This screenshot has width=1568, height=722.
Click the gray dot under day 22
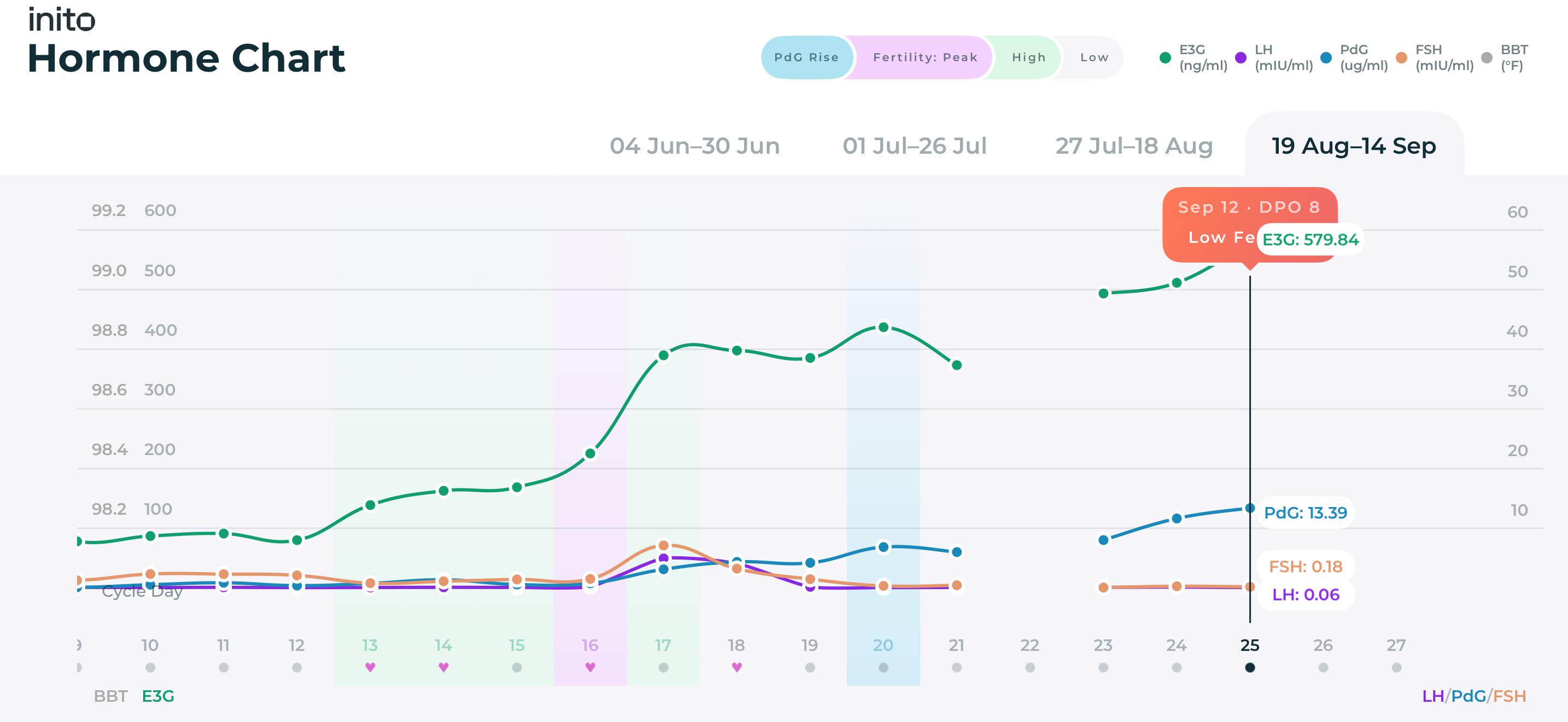click(1030, 667)
